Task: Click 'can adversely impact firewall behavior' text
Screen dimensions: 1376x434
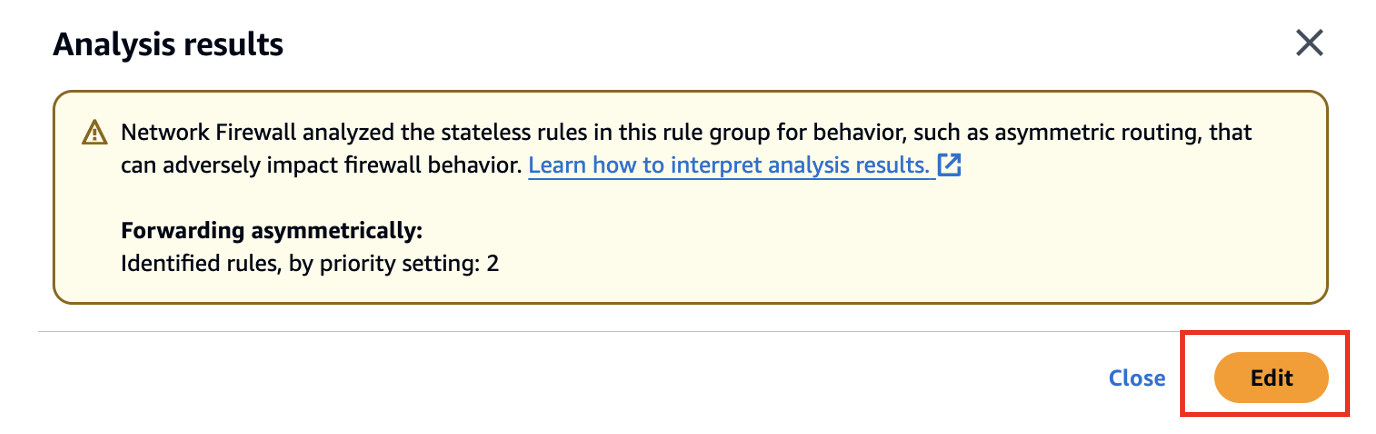Action: [x=320, y=165]
